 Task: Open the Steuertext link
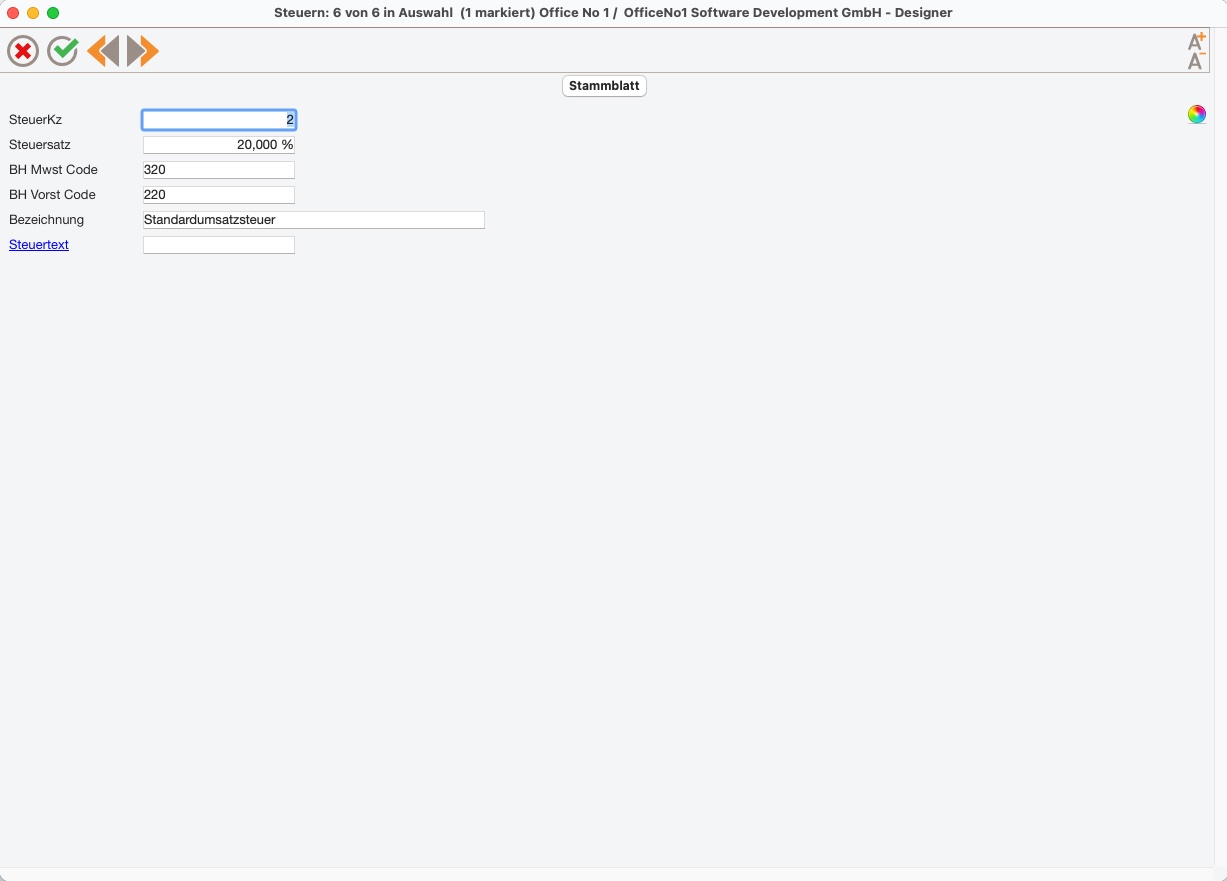click(39, 244)
